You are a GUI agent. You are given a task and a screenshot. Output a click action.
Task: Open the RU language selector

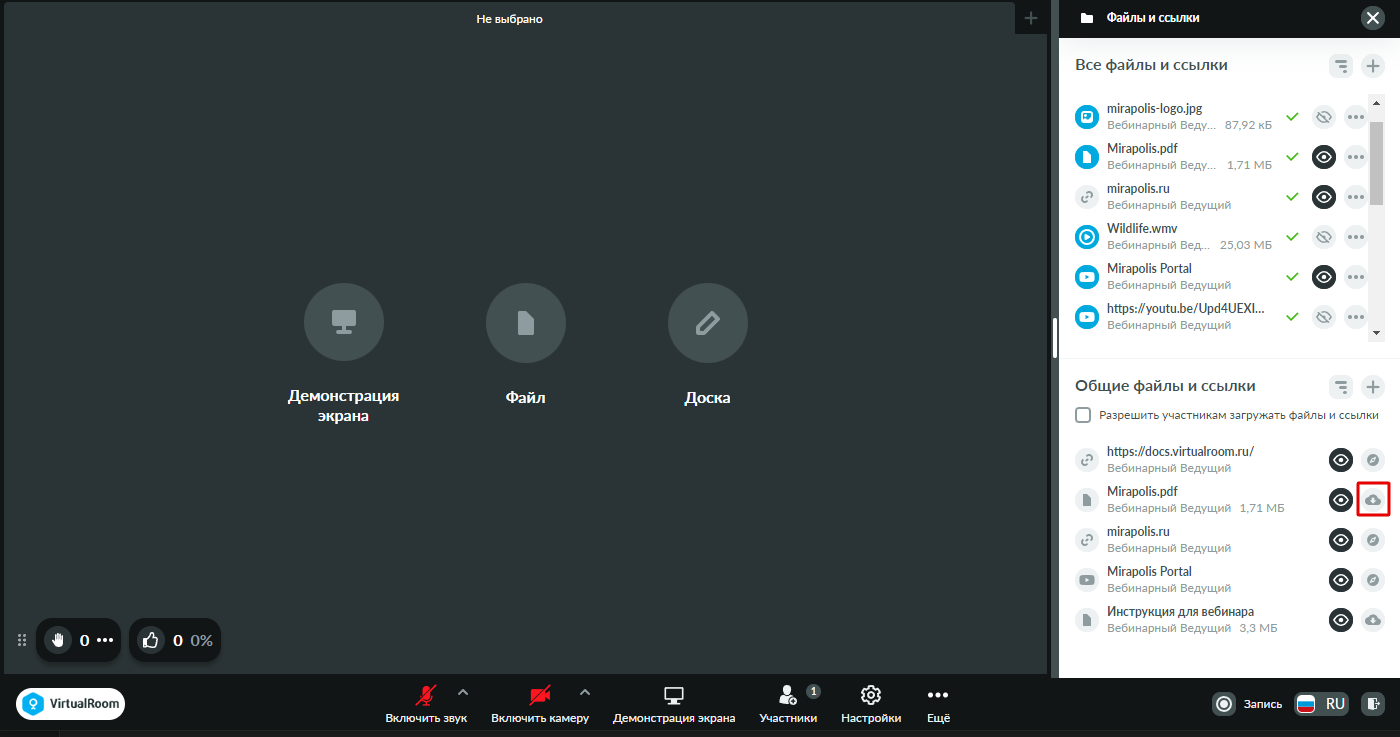pyautogui.click(x=1322, y=704)
